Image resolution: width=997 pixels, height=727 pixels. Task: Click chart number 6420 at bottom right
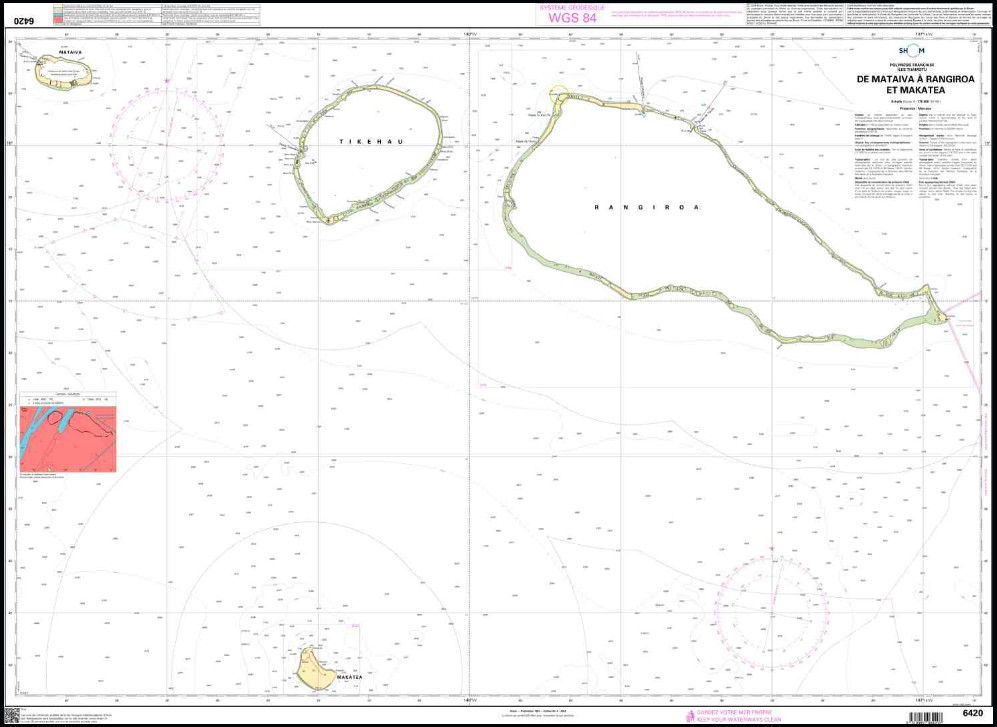[x=976, y=713]
